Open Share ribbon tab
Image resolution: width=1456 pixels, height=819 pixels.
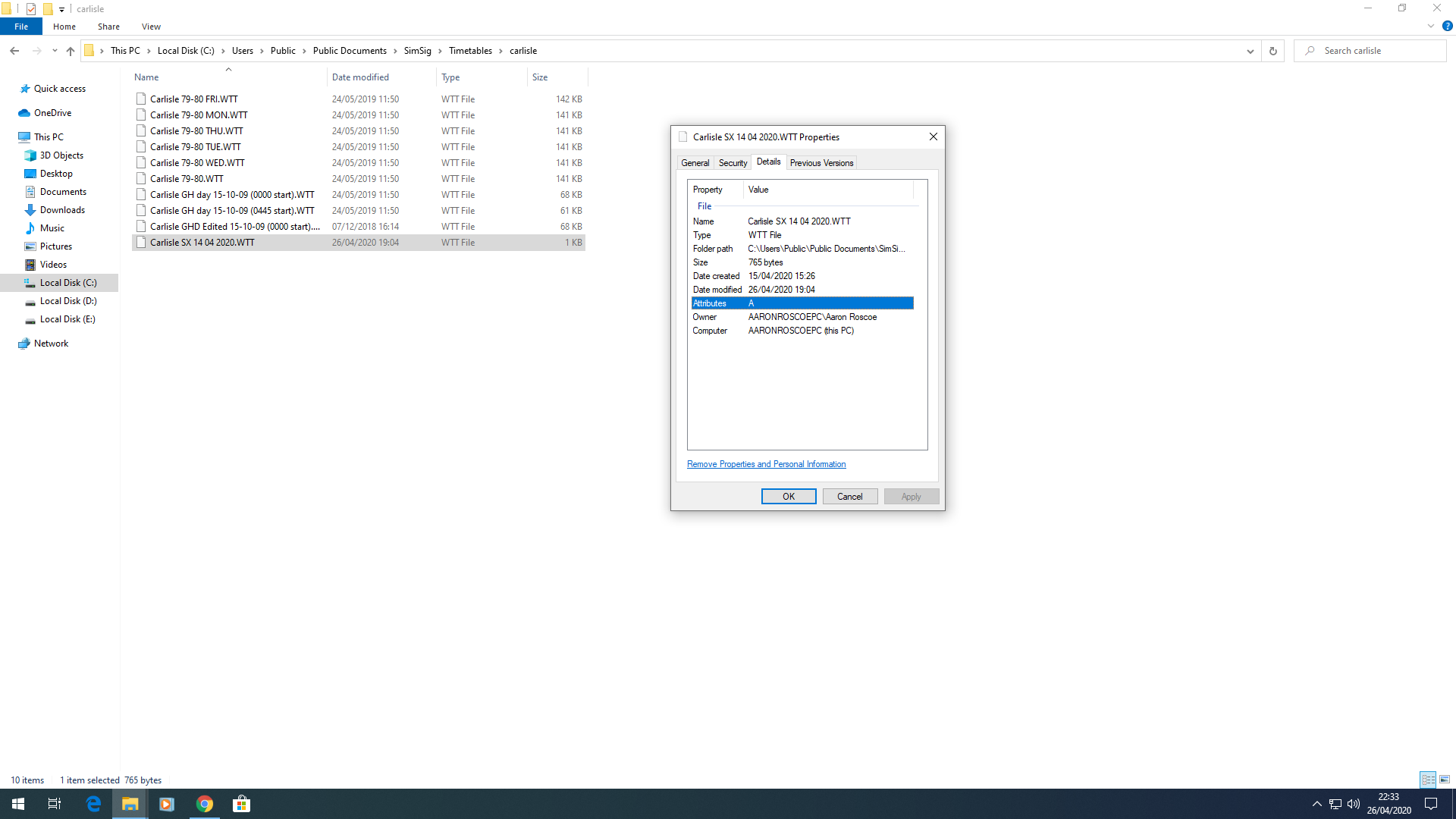(x=108, y=27)
